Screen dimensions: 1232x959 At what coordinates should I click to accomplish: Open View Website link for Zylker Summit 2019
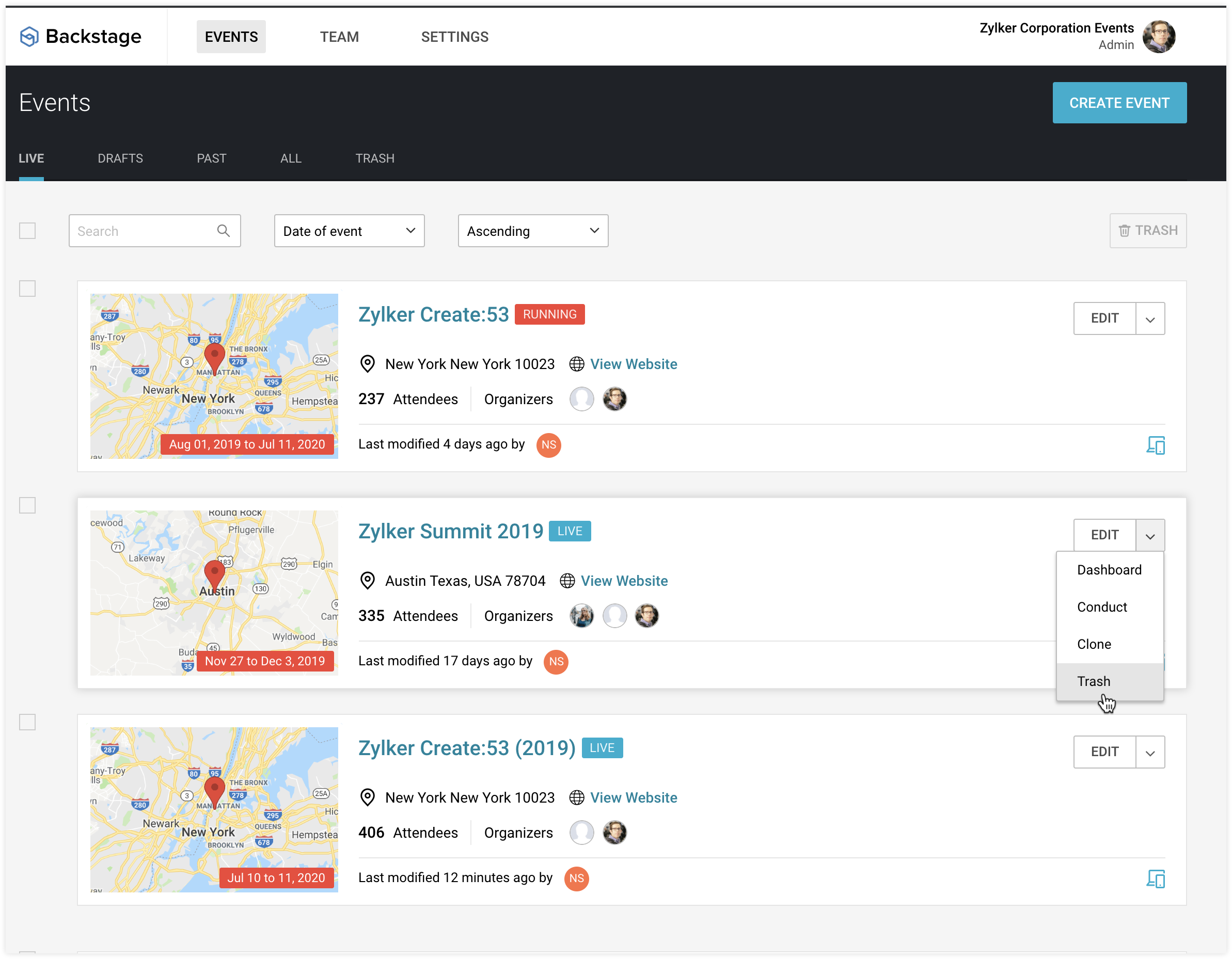tap(624, 581)
